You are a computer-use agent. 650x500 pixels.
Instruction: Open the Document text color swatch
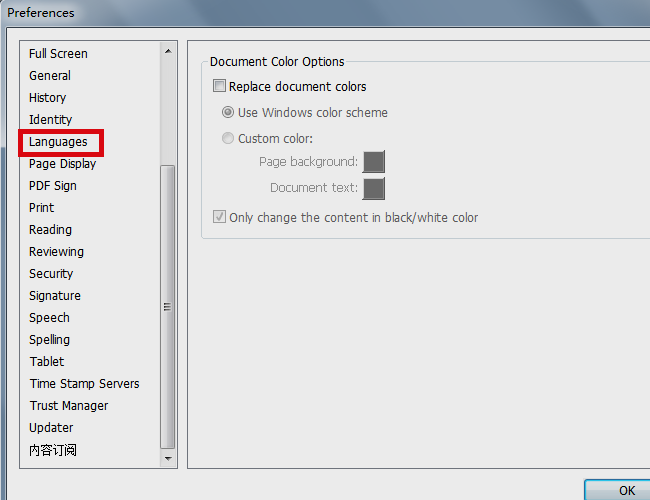[x=374, y=189]
